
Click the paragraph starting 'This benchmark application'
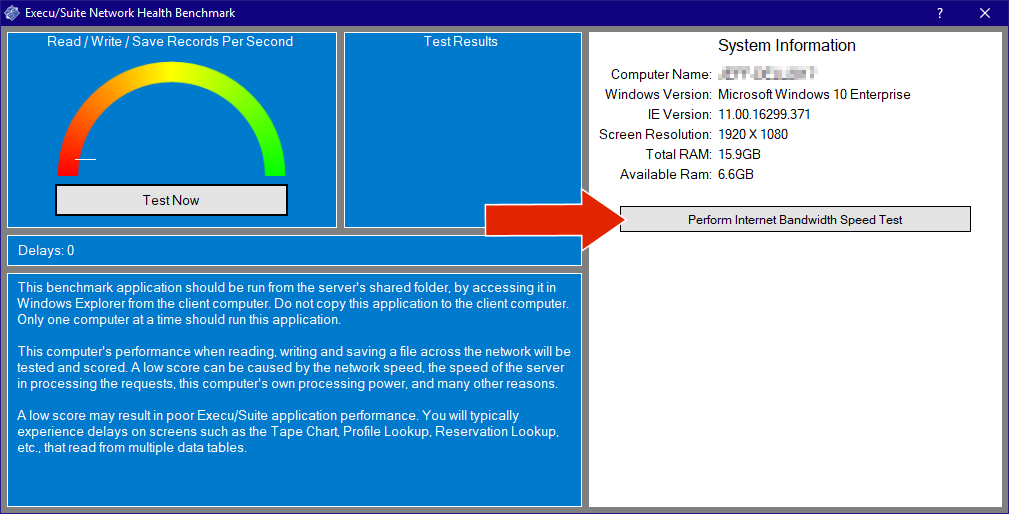coord(293,303)
